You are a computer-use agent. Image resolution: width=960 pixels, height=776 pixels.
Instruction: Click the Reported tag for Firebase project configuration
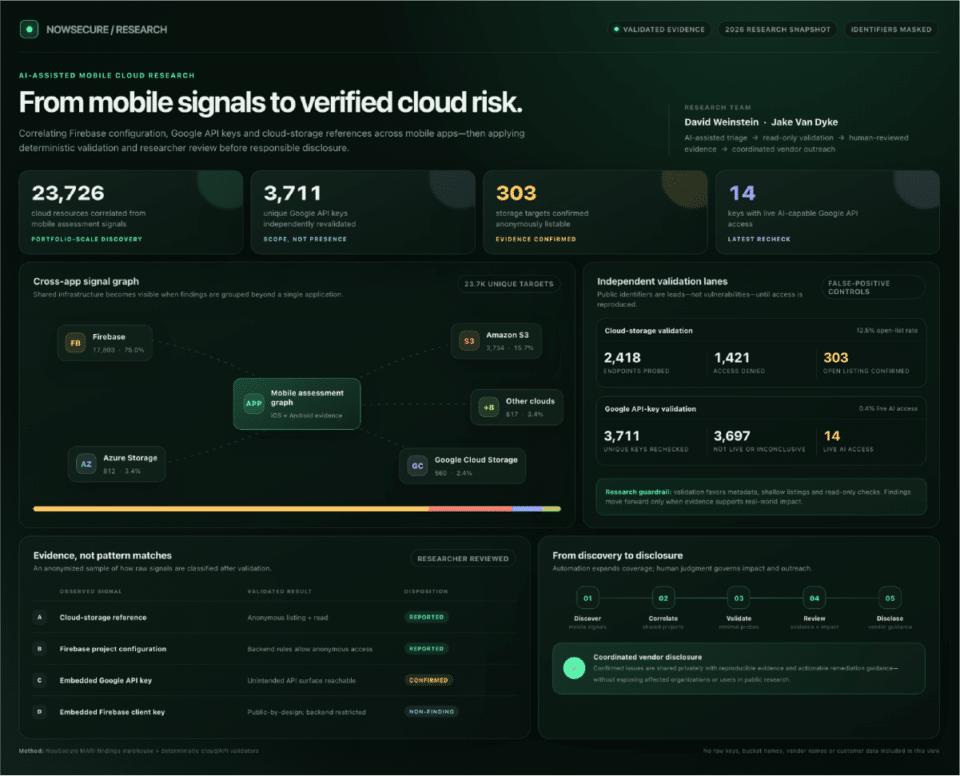[426, 649]
